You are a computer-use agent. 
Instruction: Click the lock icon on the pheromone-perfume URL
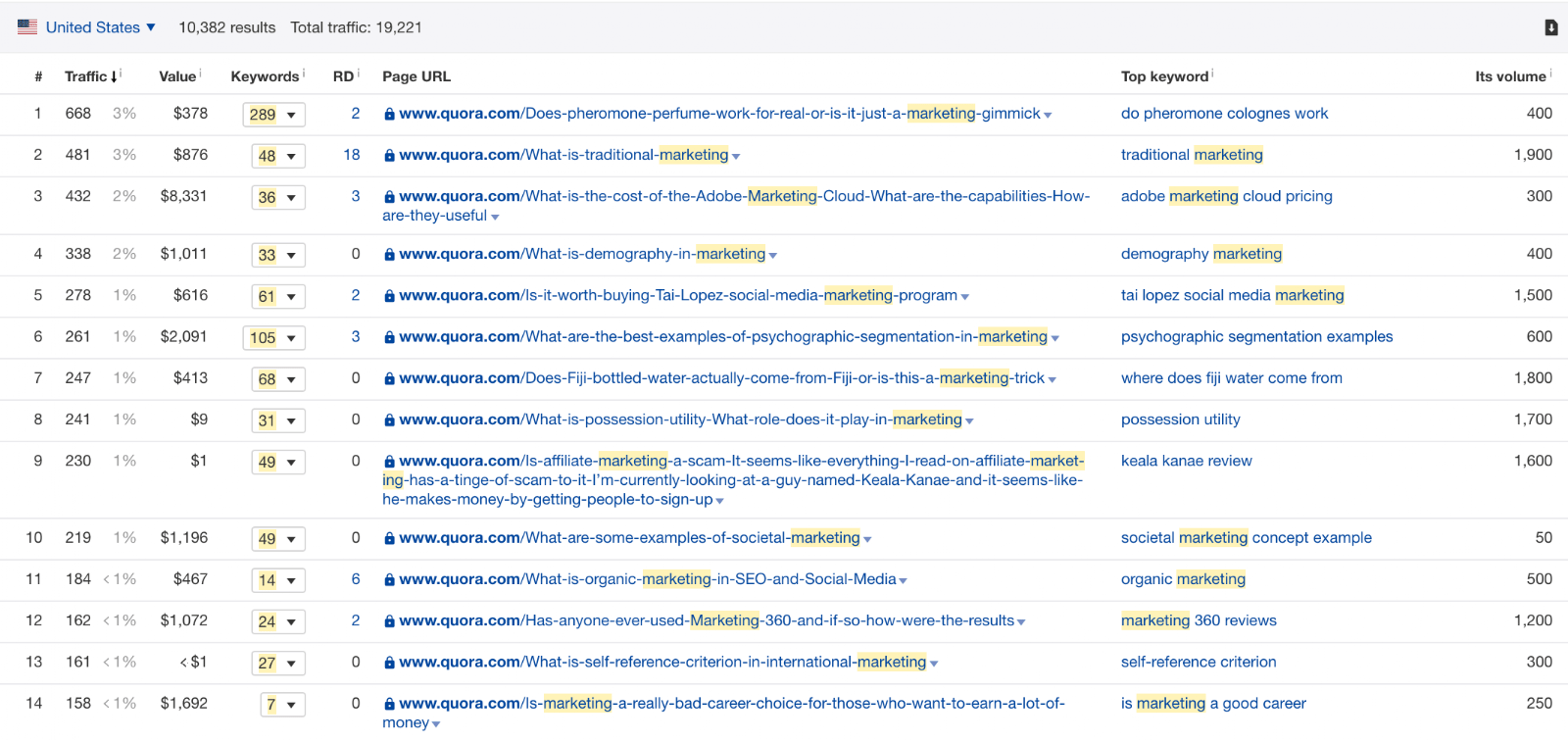tap(389, 115)
